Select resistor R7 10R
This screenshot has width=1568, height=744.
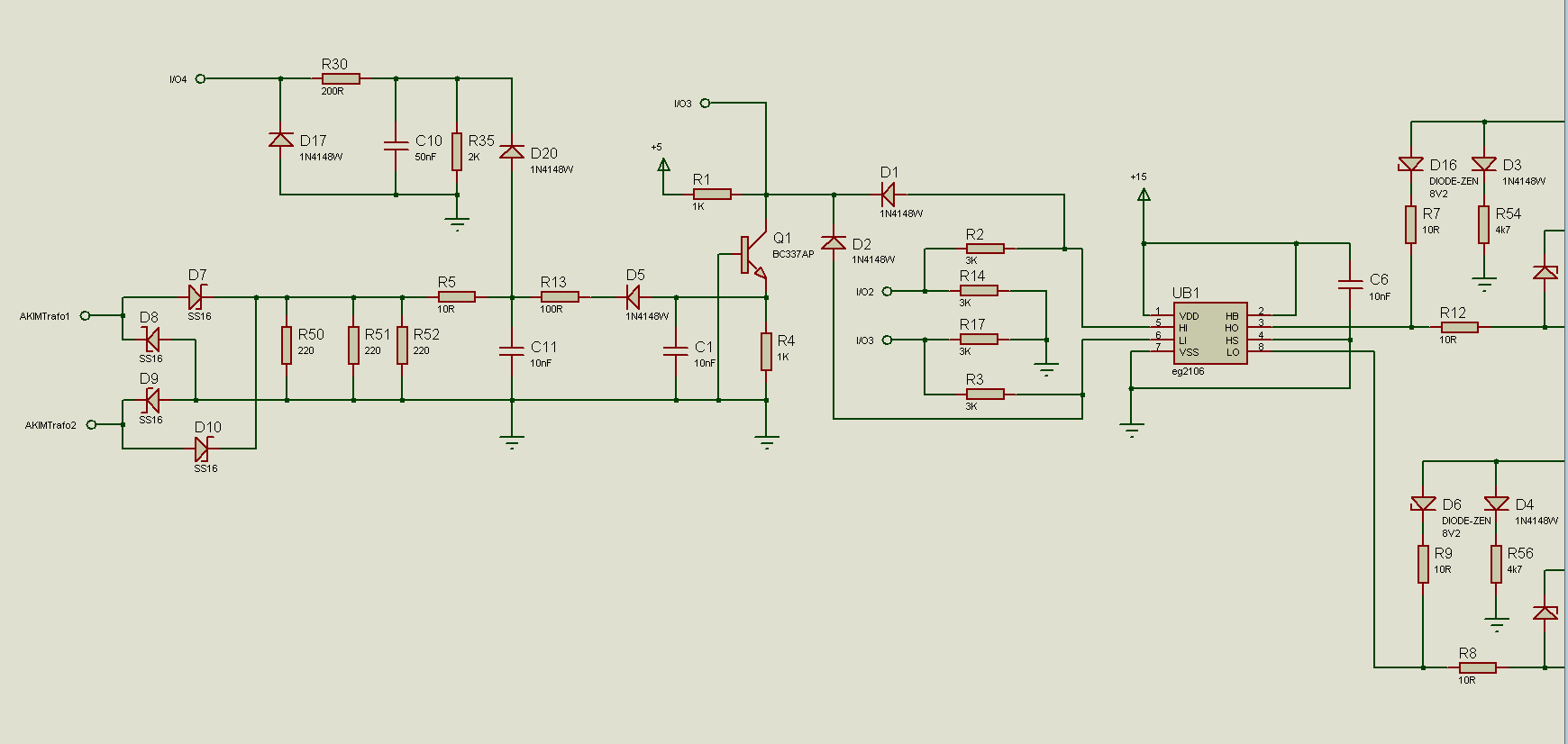coord(1410,224)
